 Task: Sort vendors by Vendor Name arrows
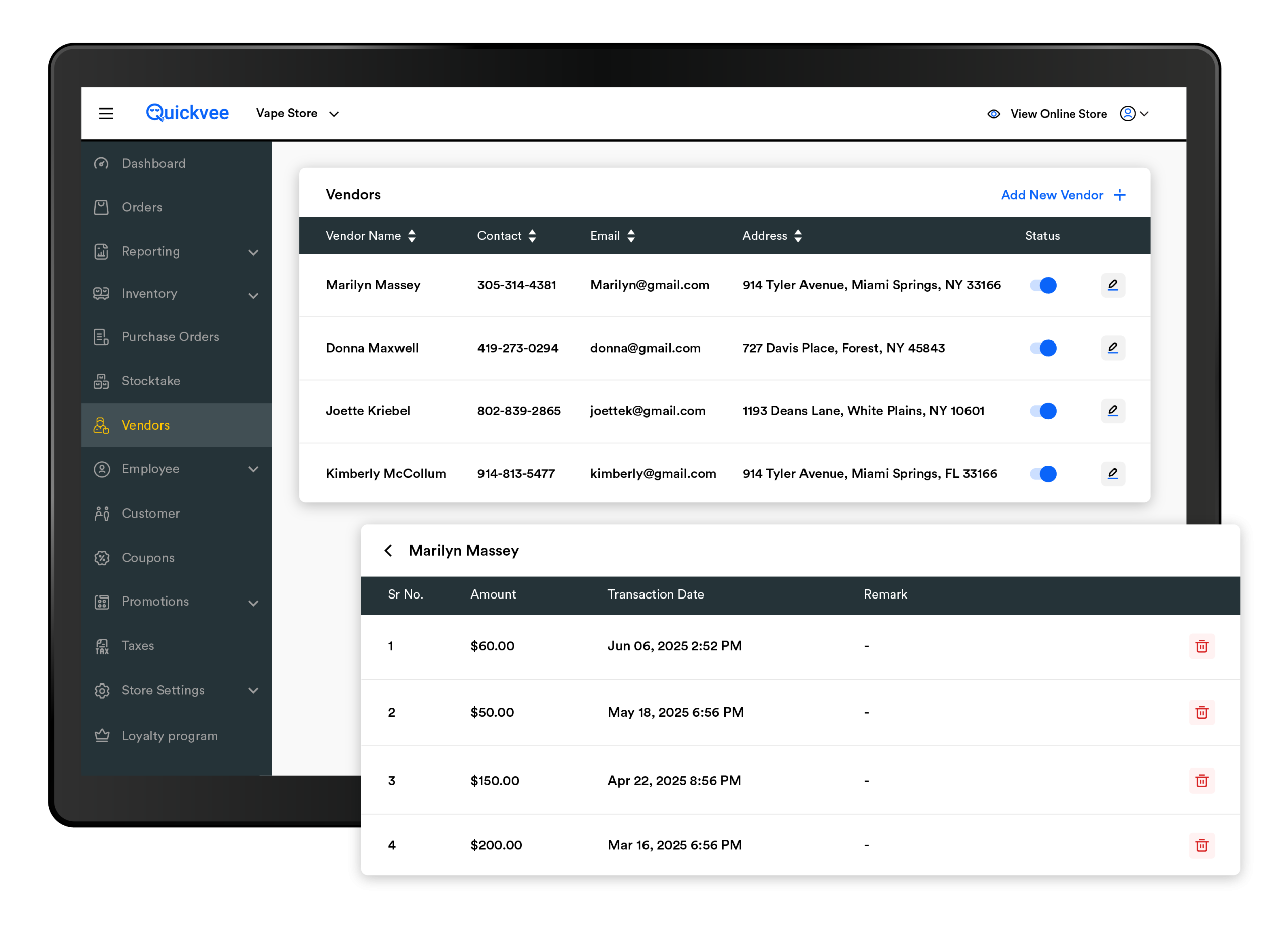[412, 235]
